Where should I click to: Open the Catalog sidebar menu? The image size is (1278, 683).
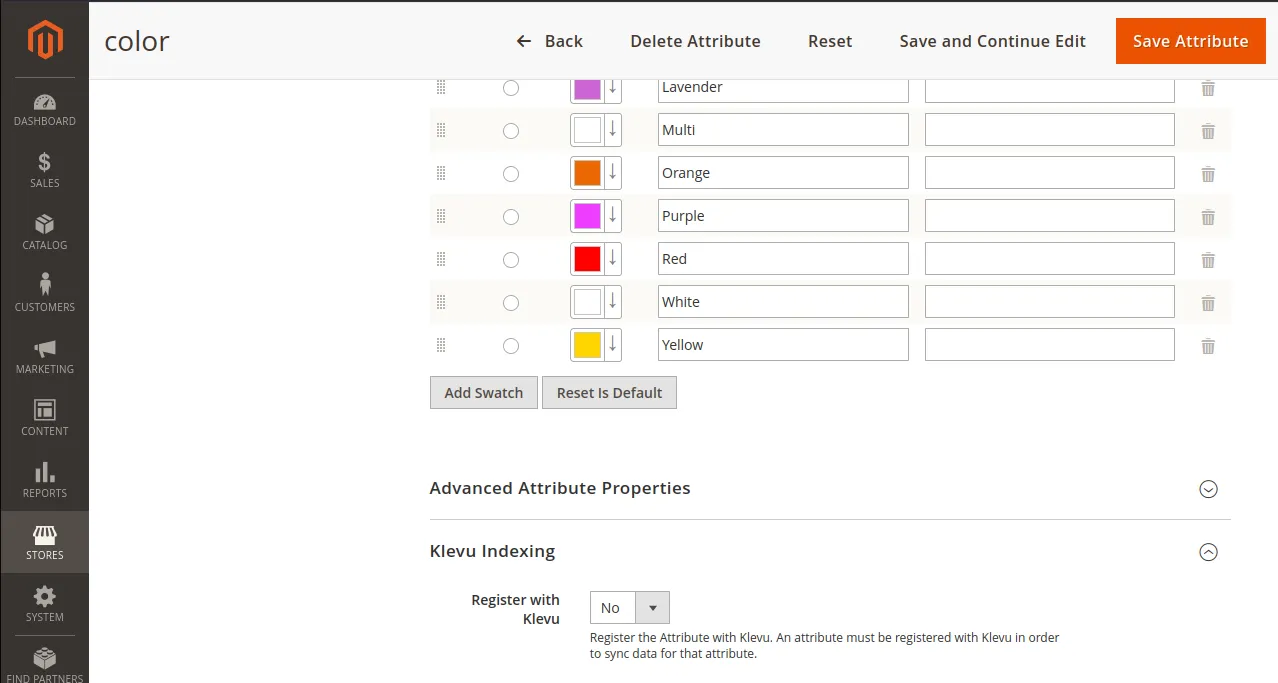pos(45,233)
